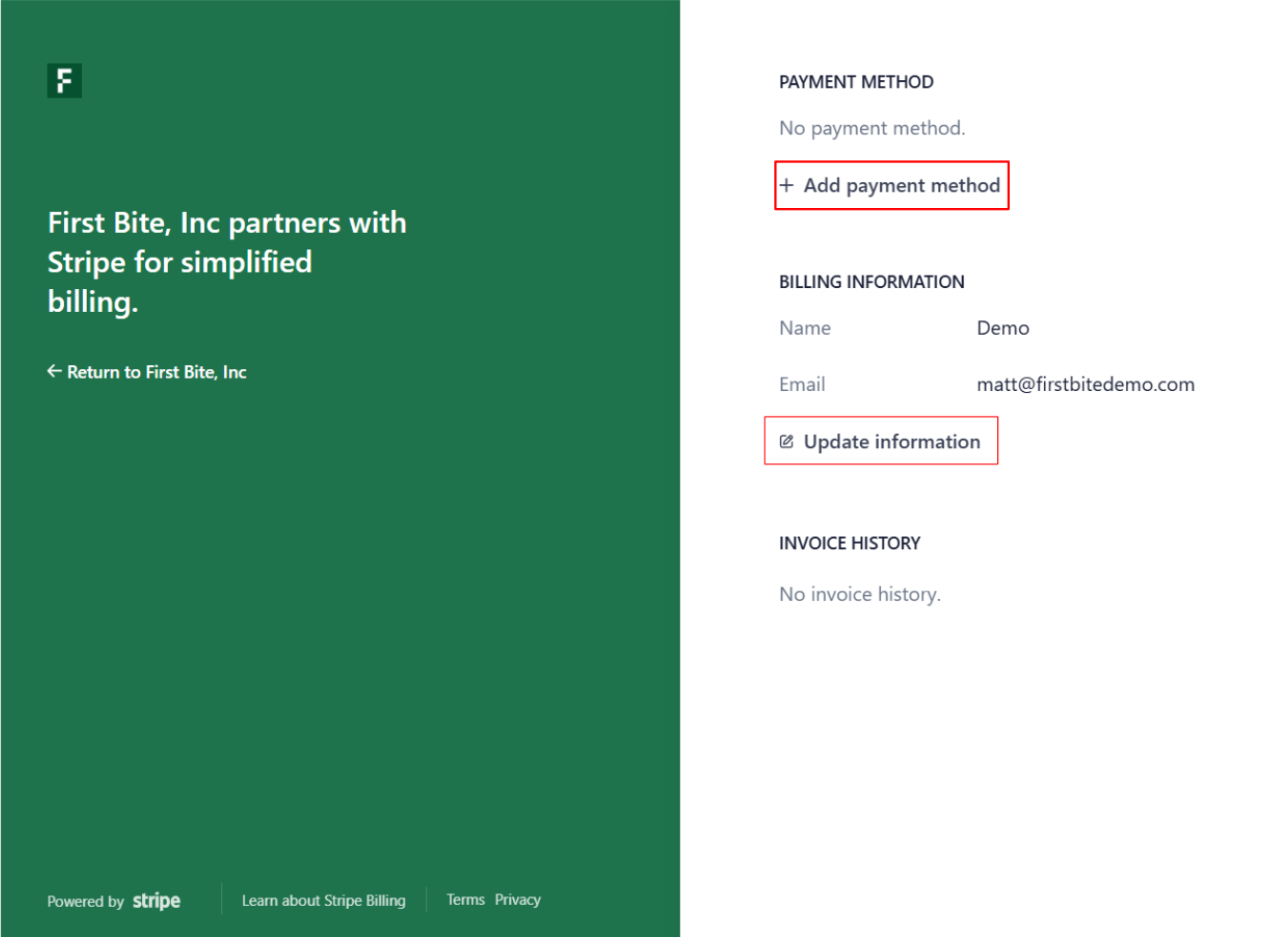
Task: Open Update information for billing
Action: [881, 441]
